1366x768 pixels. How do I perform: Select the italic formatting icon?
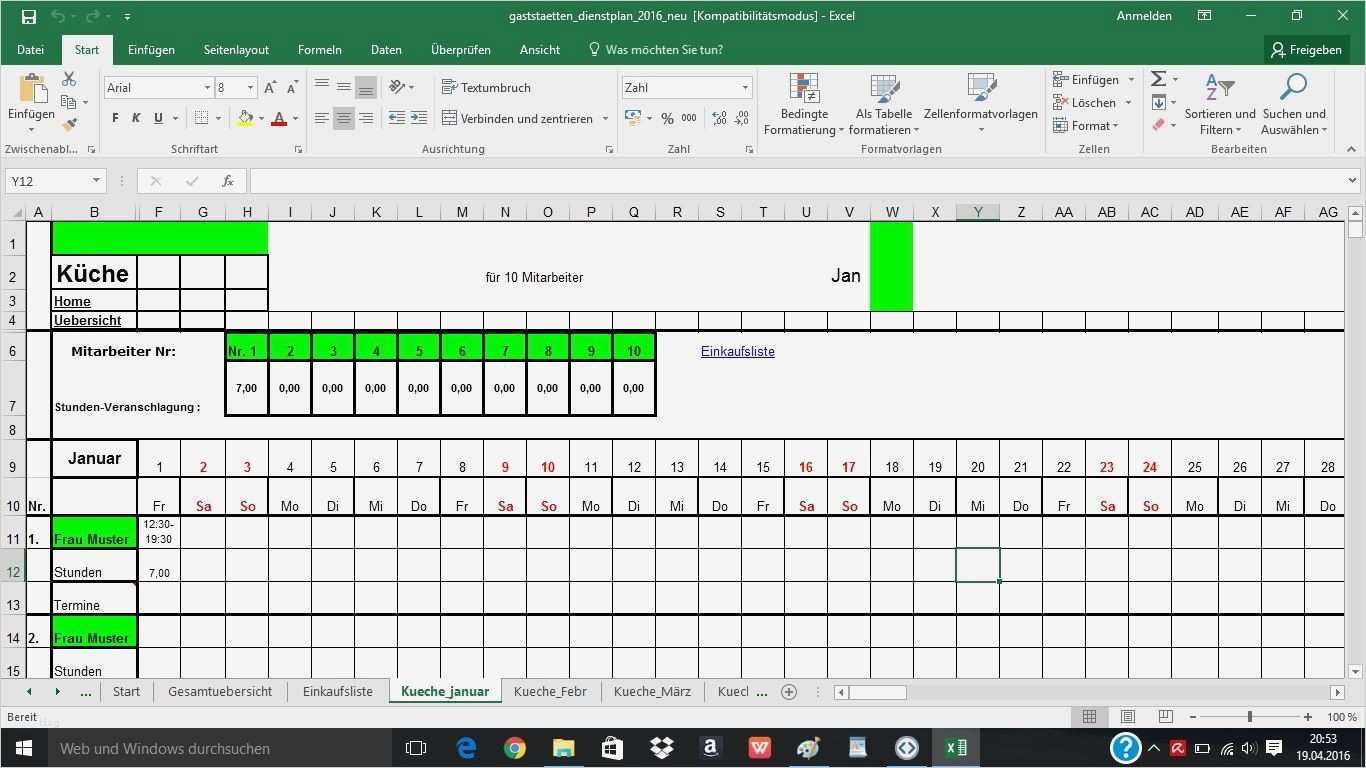[136, 118]
